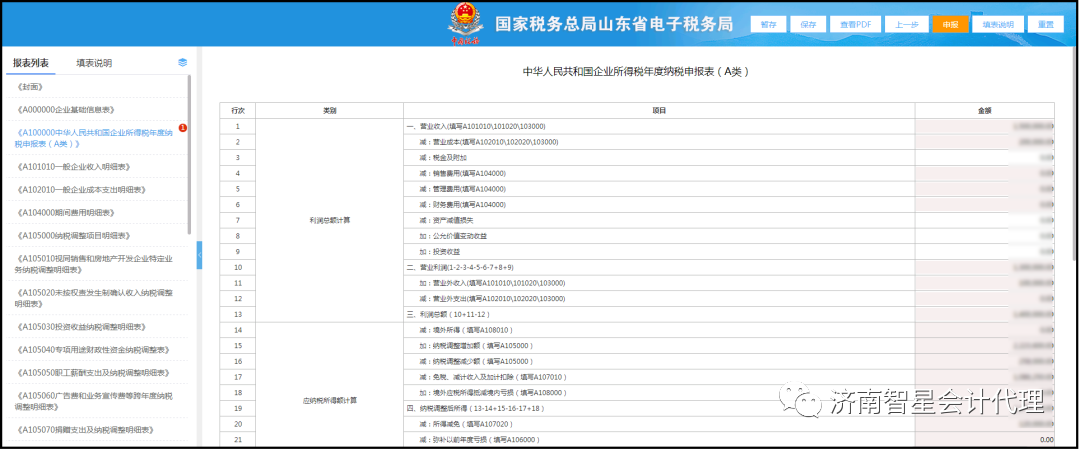Go back with the 上一步 button

point(906,24)
